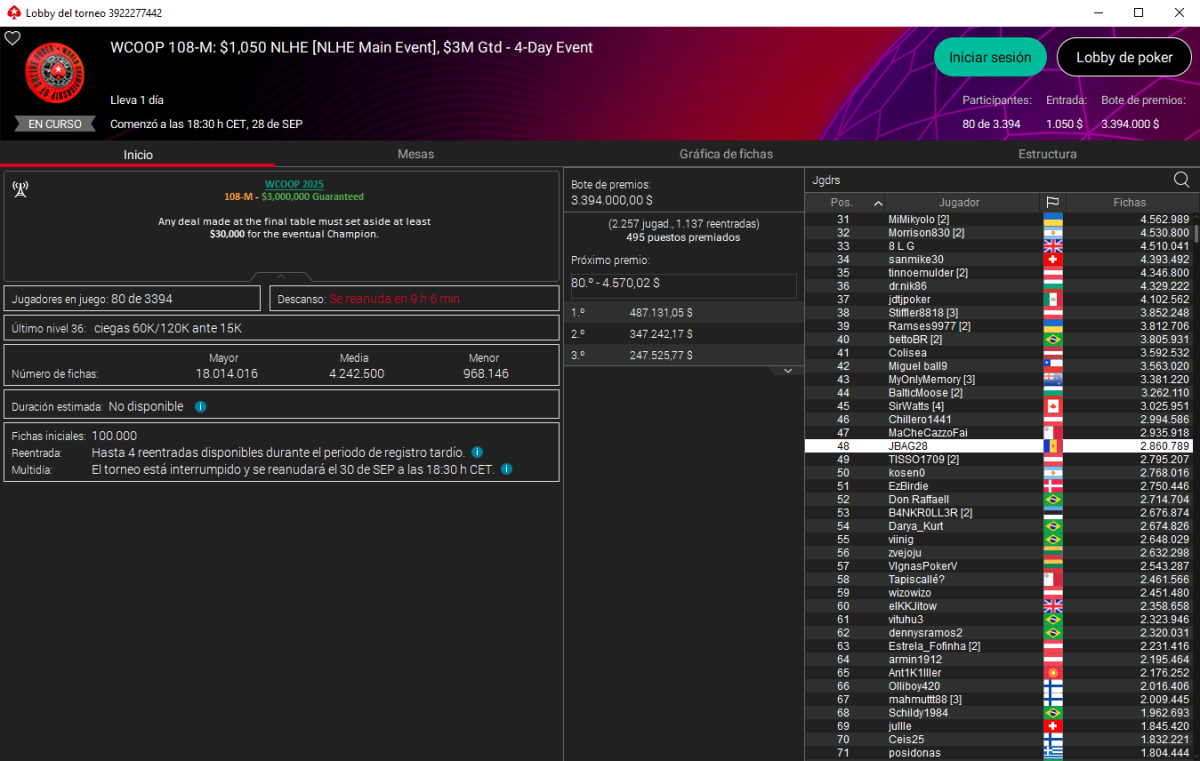Click the Jgdrs search field
The image size is (1200, 761).
pyautogui.click(x=988, y=180)
